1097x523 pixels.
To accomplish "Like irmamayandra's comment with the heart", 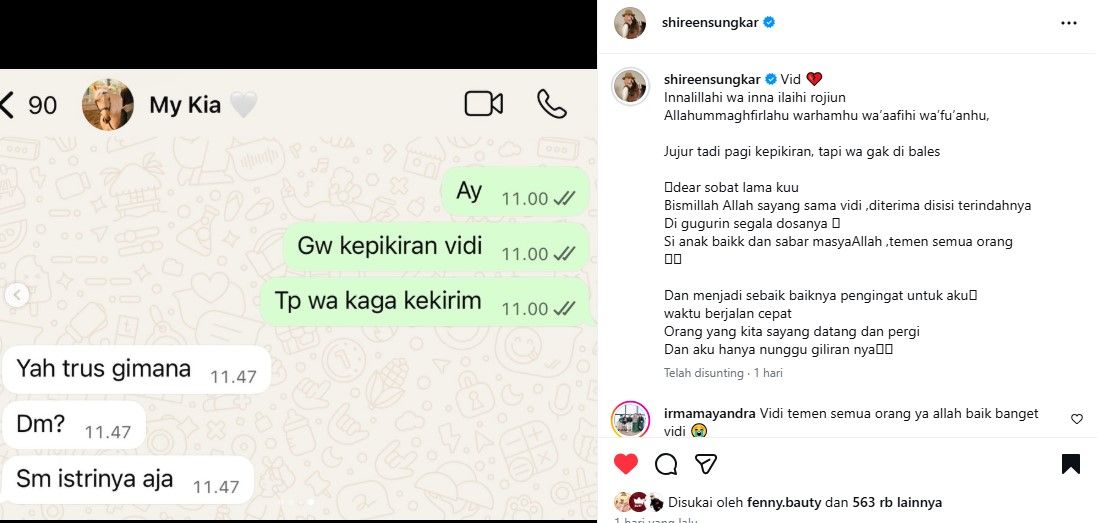I will 1077,420.
